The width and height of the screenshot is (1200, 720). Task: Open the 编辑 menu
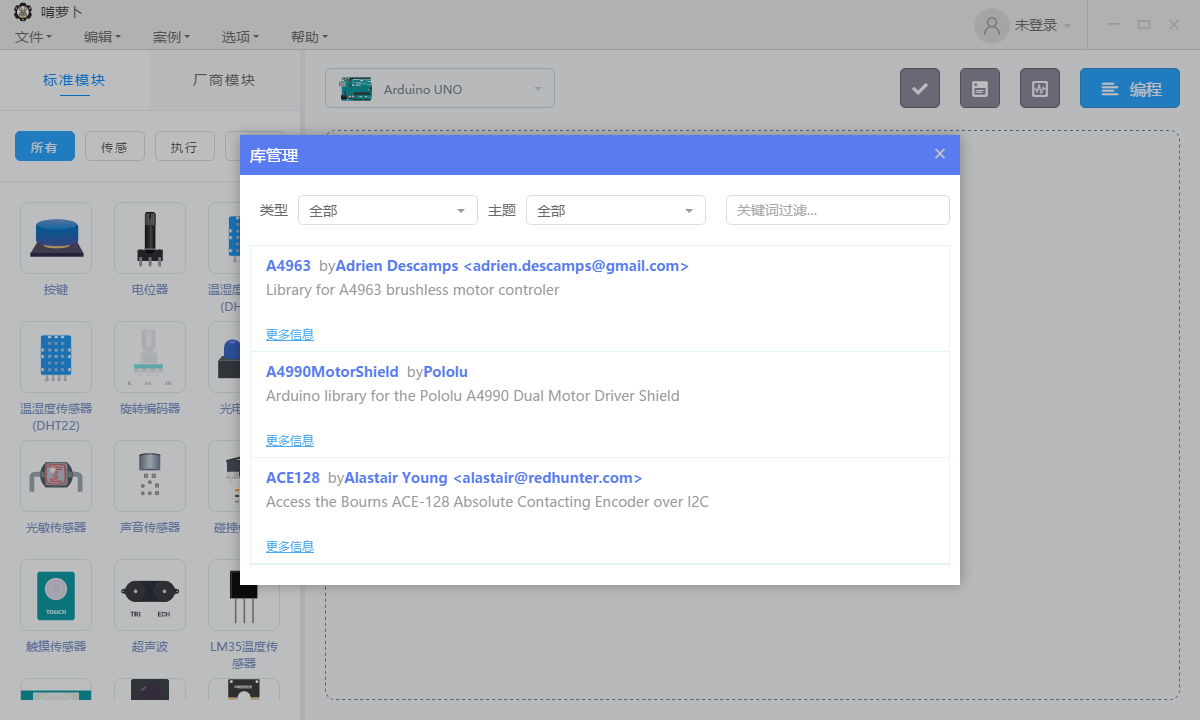point(102,37)
